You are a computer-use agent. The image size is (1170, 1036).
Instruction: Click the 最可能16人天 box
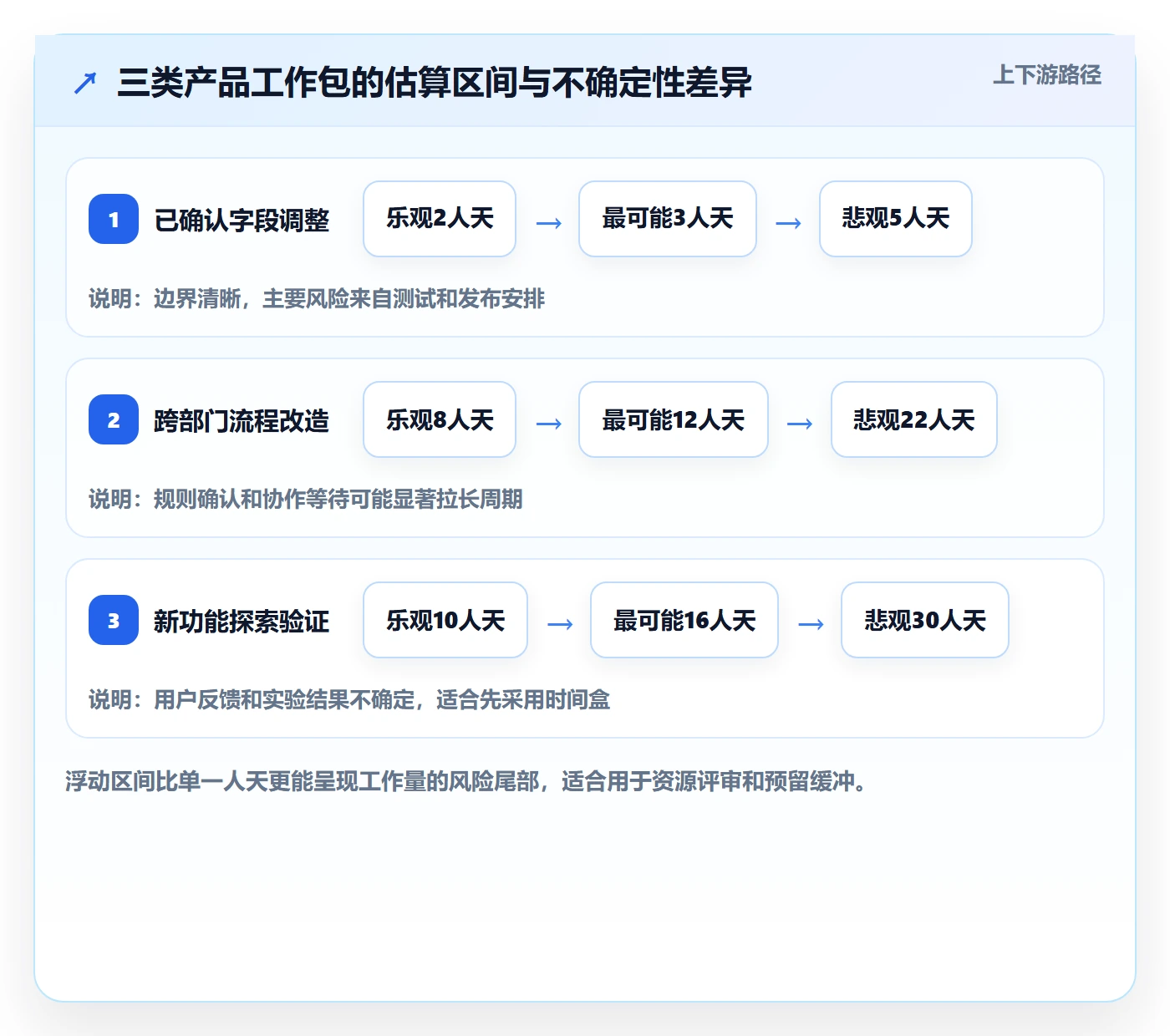684,620
